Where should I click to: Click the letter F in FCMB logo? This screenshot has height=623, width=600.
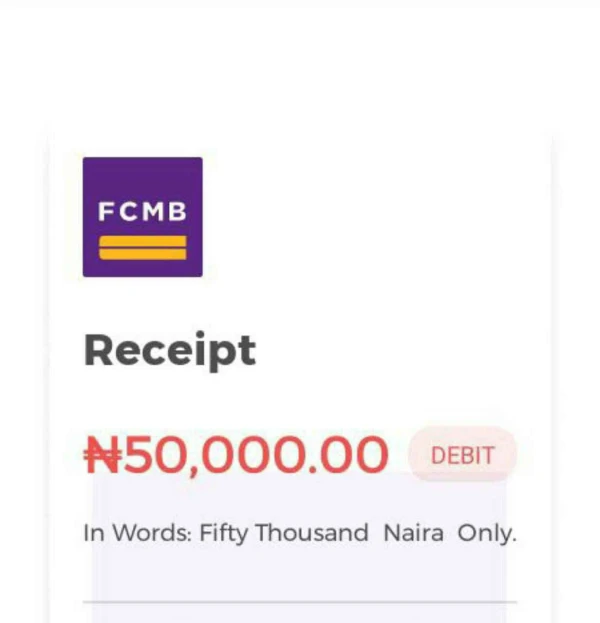coord(106,211)
